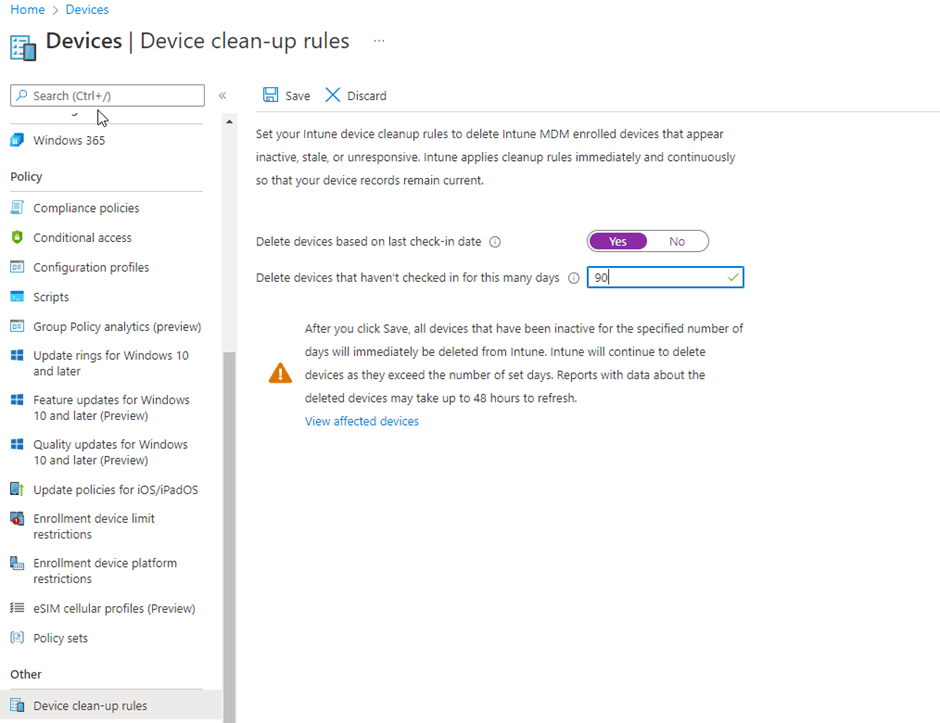
Task: Click the Conditional access shield icon
Action: coord(16,238)
